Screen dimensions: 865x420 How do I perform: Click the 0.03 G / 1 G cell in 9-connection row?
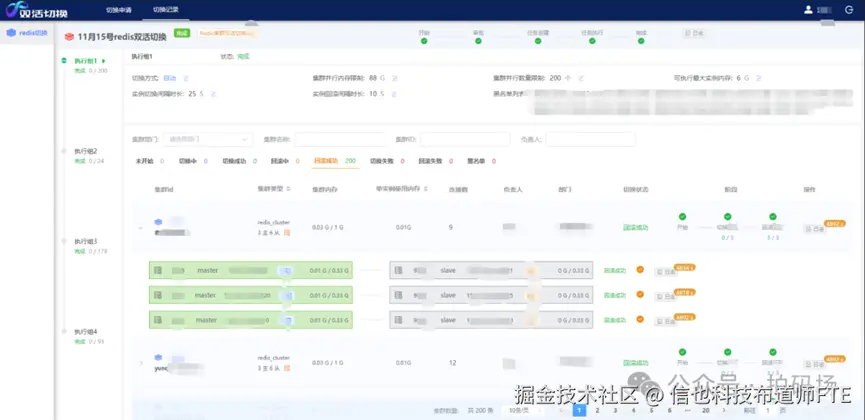(328, 227)
